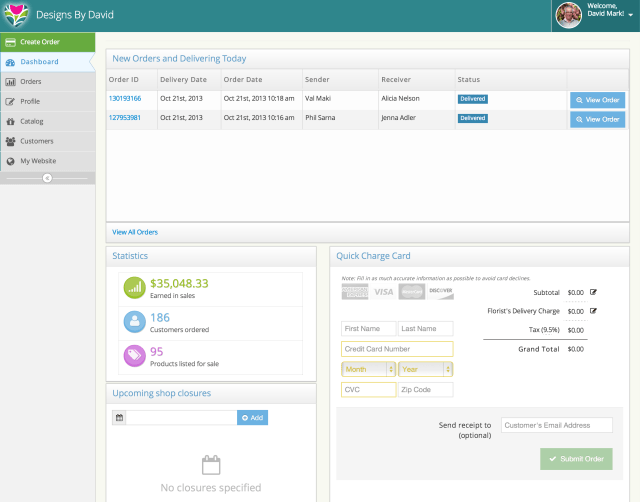Click the green sales chart icon

(x=134, y=288)
